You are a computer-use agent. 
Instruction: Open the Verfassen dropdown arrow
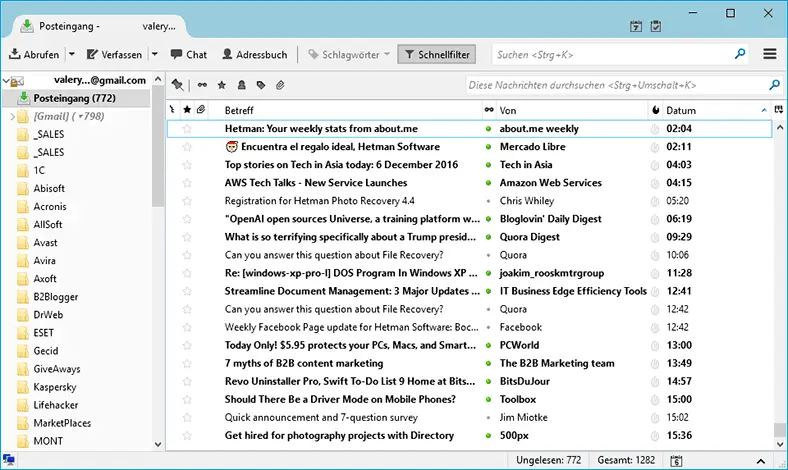tap(154, 54)
